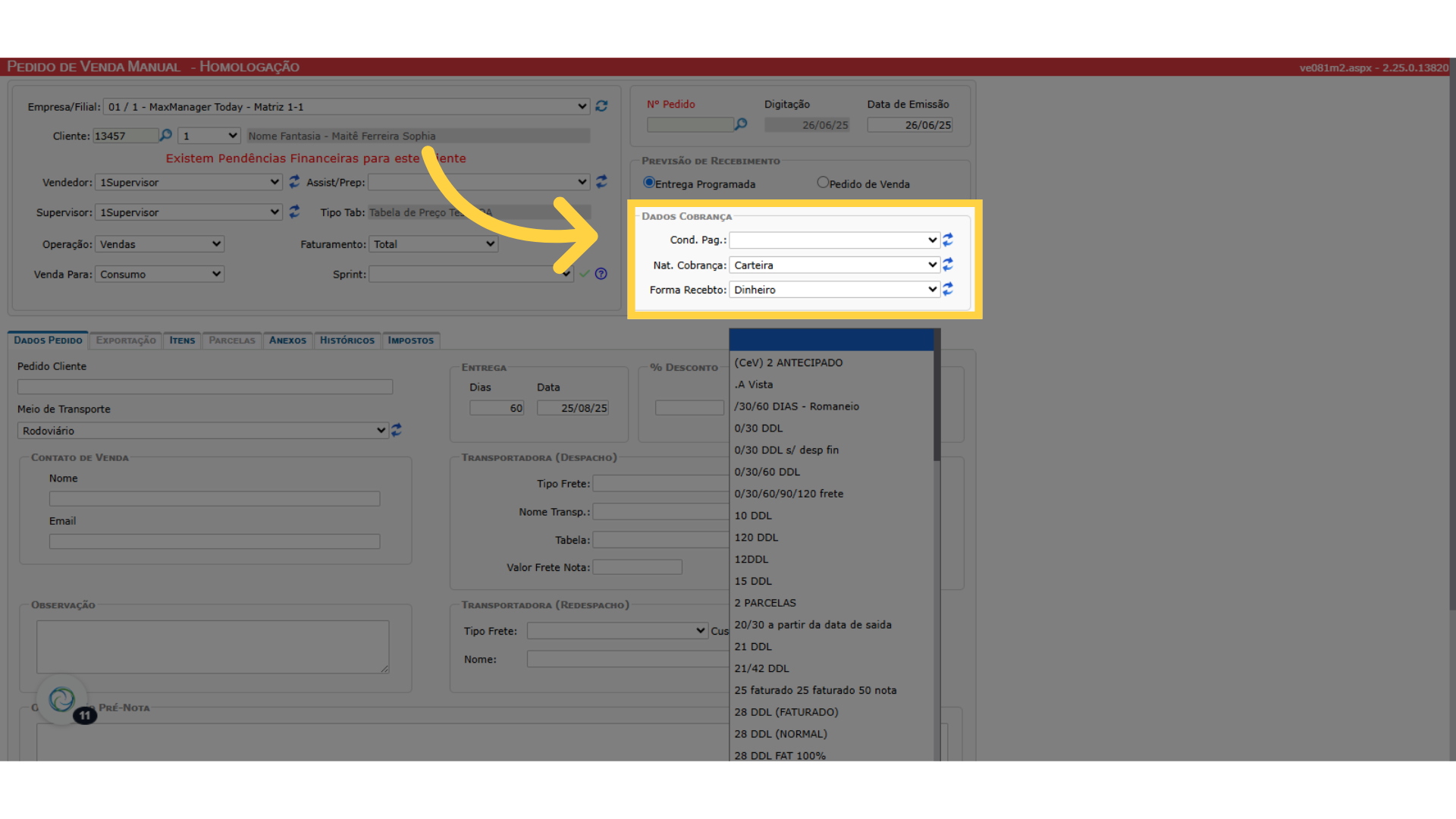
Task: Click the refresh icon beside Assist/Prep dropdown
Action: click(x=601, y=182)
